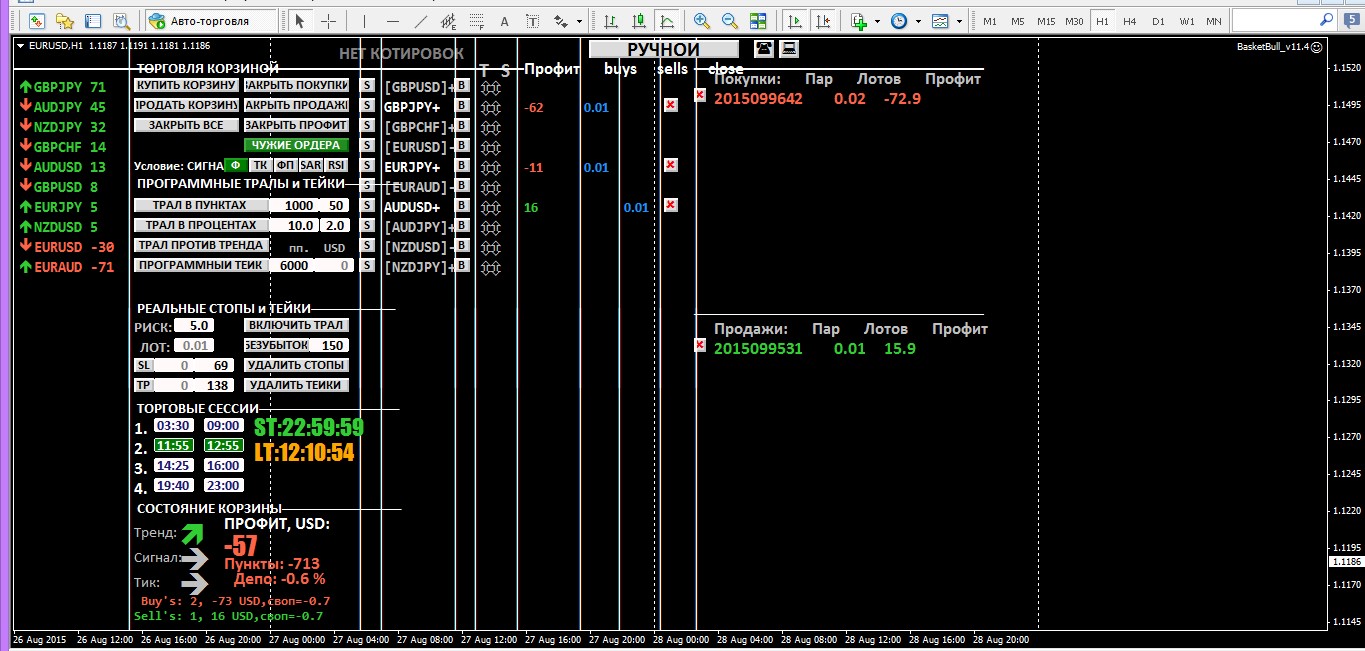Click the РУЧНОЙ mode button
The height and width of the screenshot is (651, 1365).
point(664,49)
